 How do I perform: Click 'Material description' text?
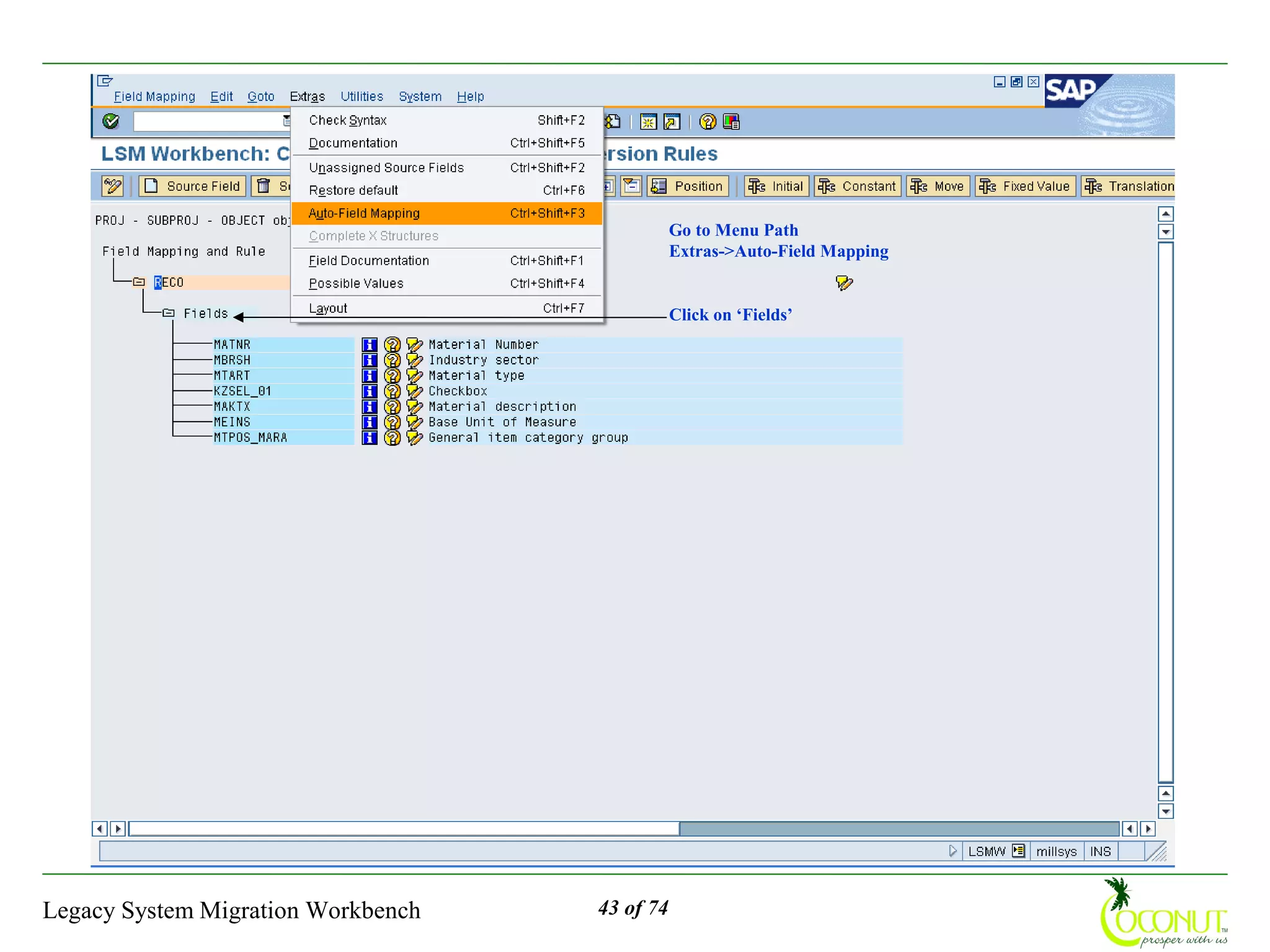tap(502, 407)
